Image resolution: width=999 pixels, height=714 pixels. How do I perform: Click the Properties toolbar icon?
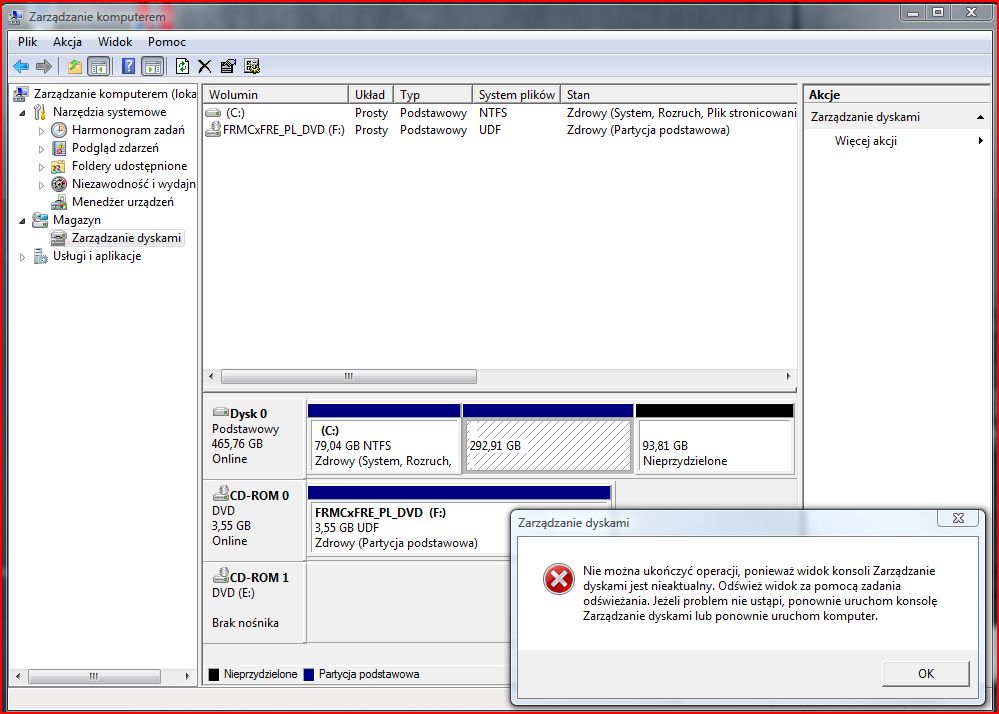(227, 66)
